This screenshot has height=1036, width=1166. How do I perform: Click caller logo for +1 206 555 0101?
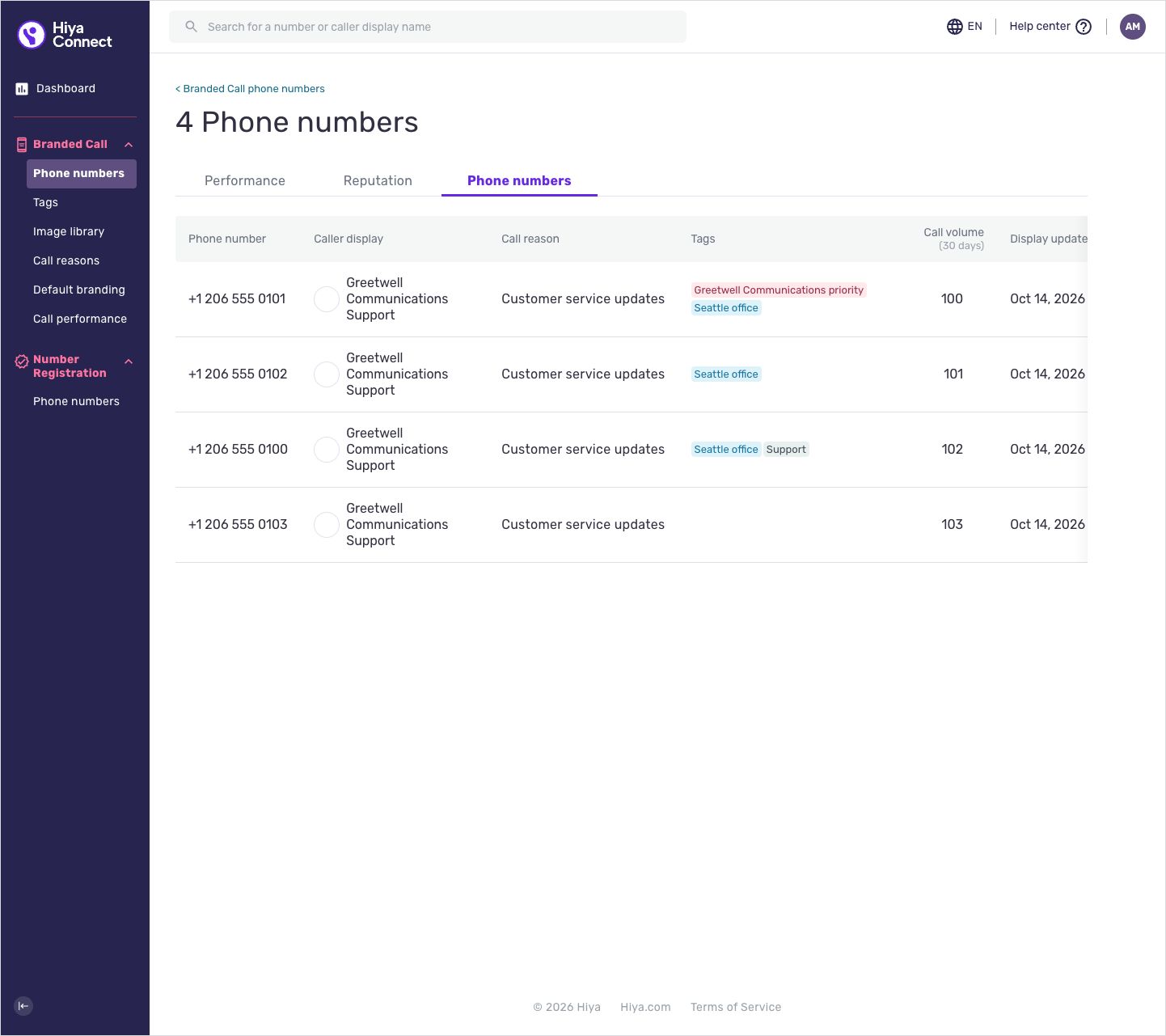[327, 299]
